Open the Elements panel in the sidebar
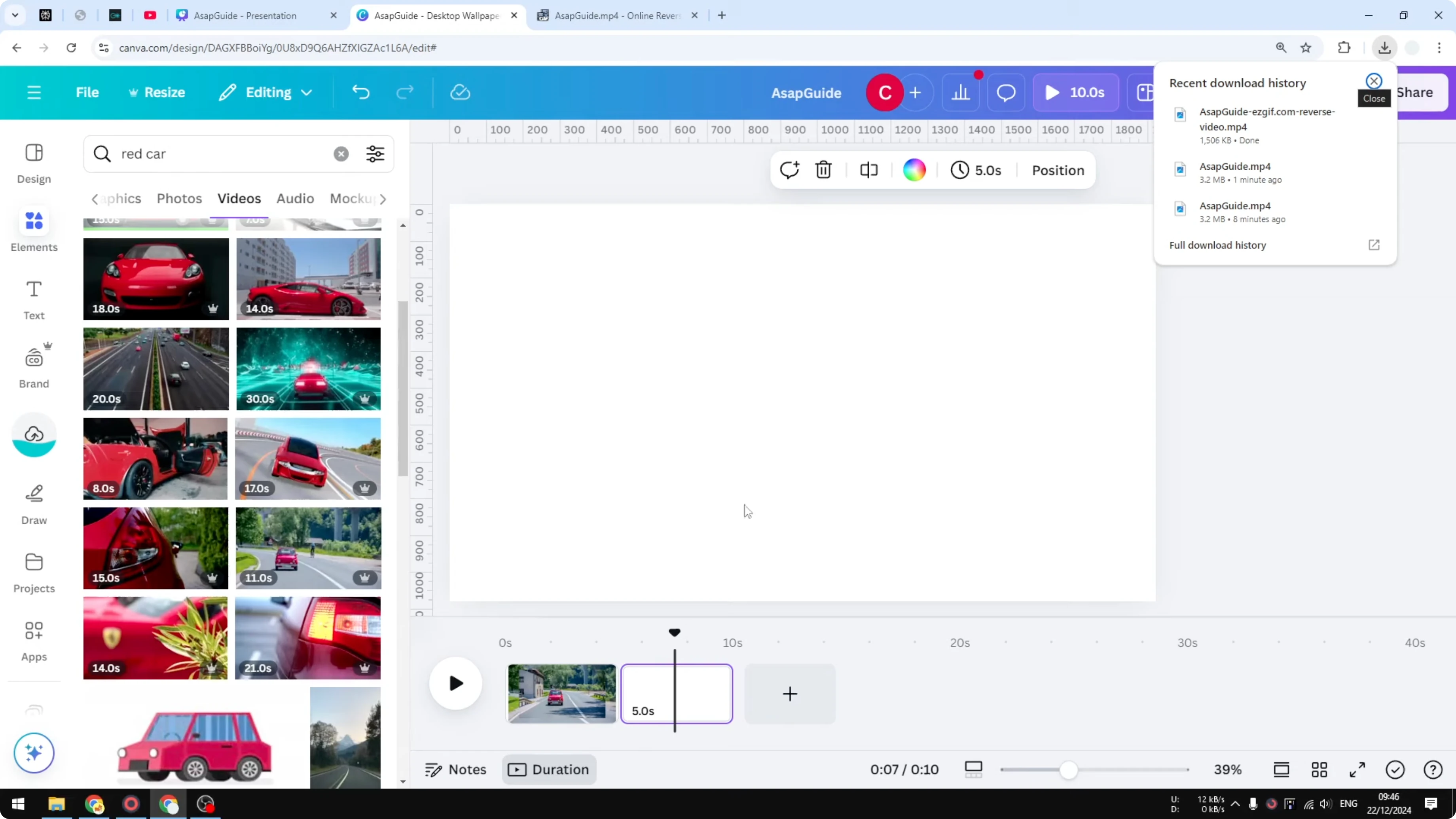Screen dimensions: 1456x819 point(33,229)
